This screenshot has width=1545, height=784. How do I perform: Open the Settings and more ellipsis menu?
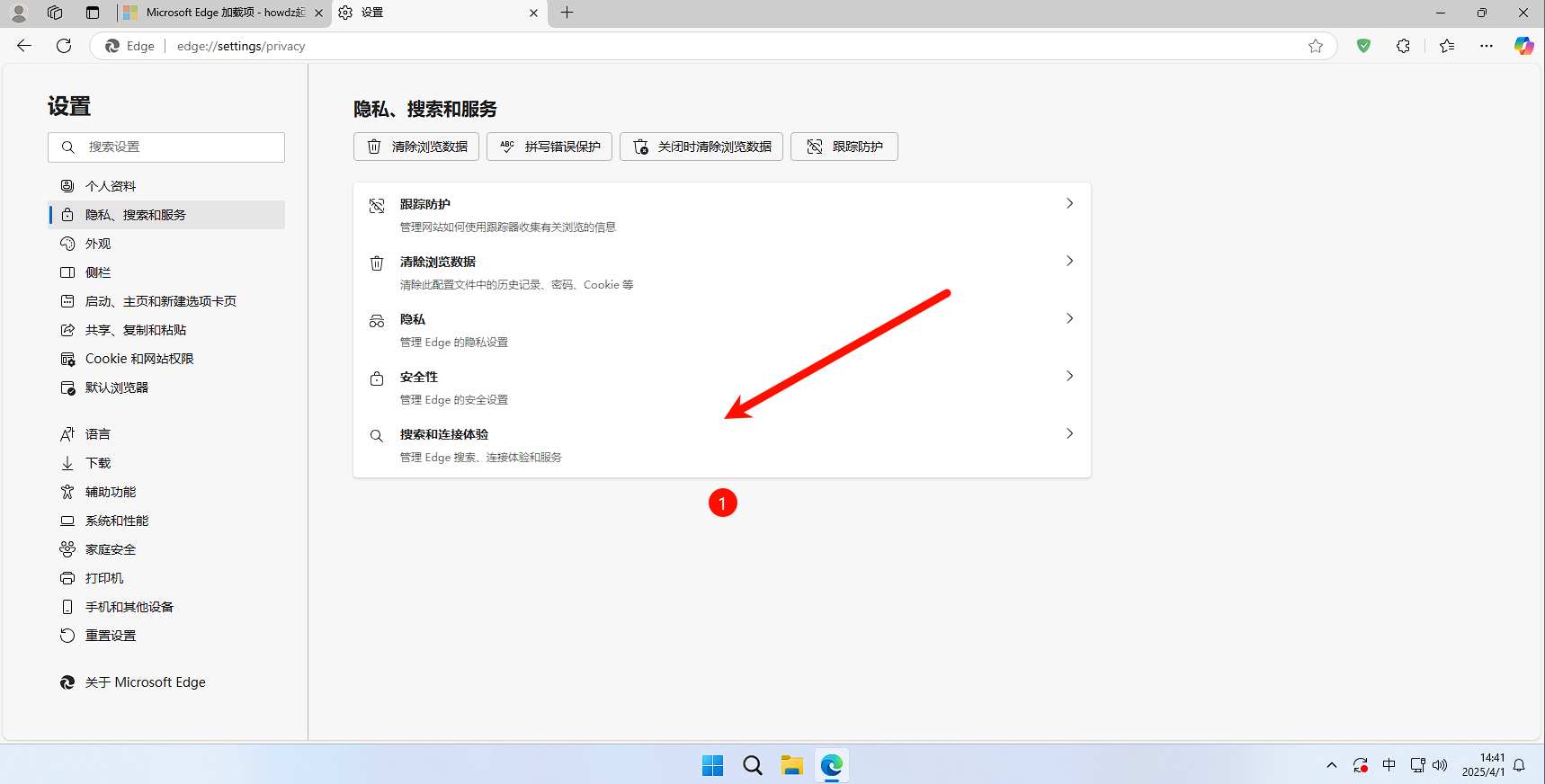pos(1487,46)
